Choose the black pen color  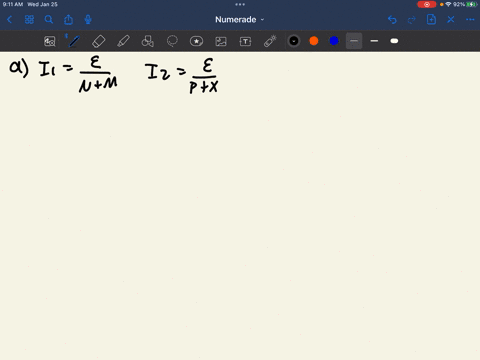294,41
